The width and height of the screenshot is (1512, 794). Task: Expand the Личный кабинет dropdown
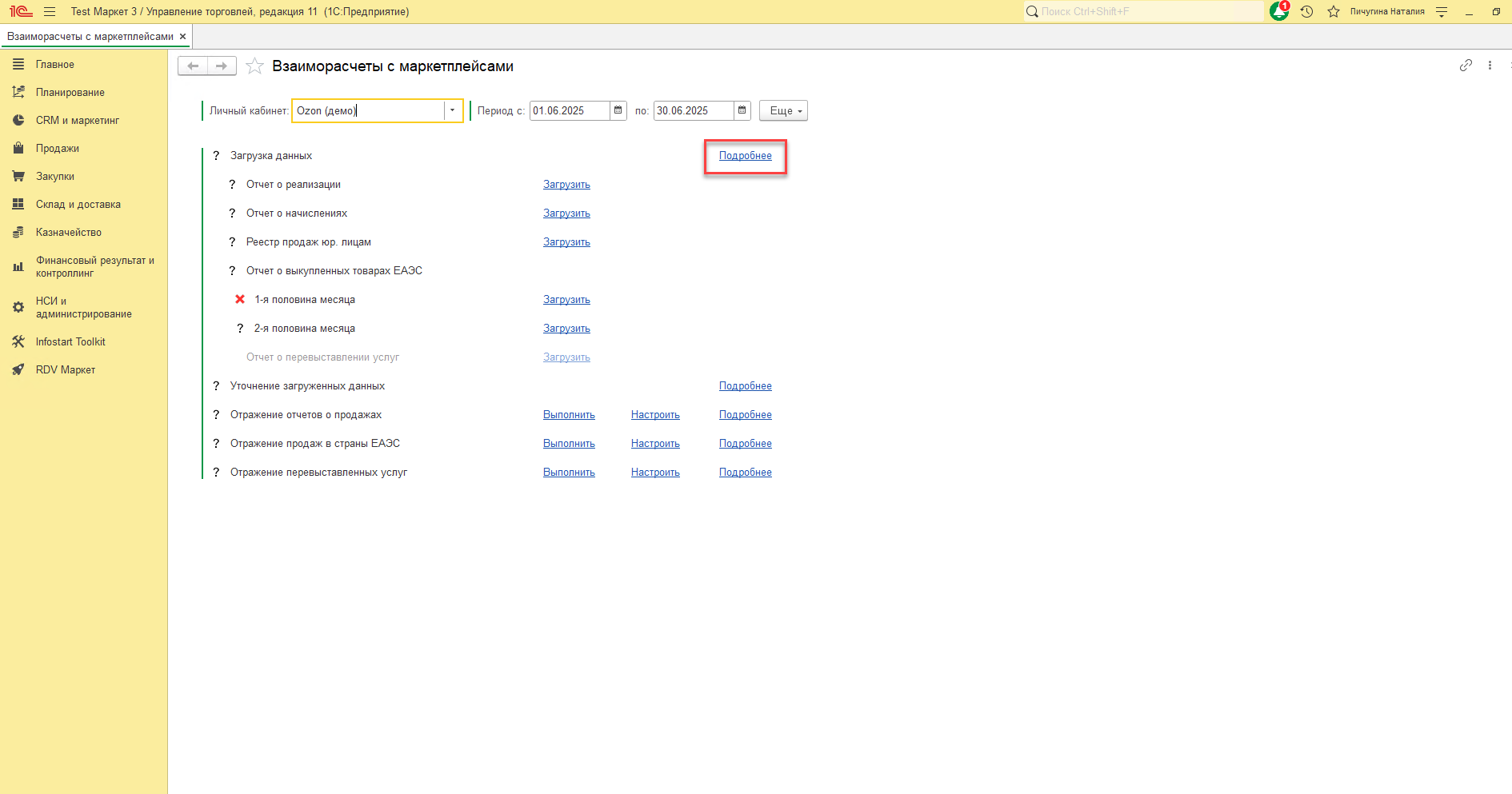click(x=452, y=110)
